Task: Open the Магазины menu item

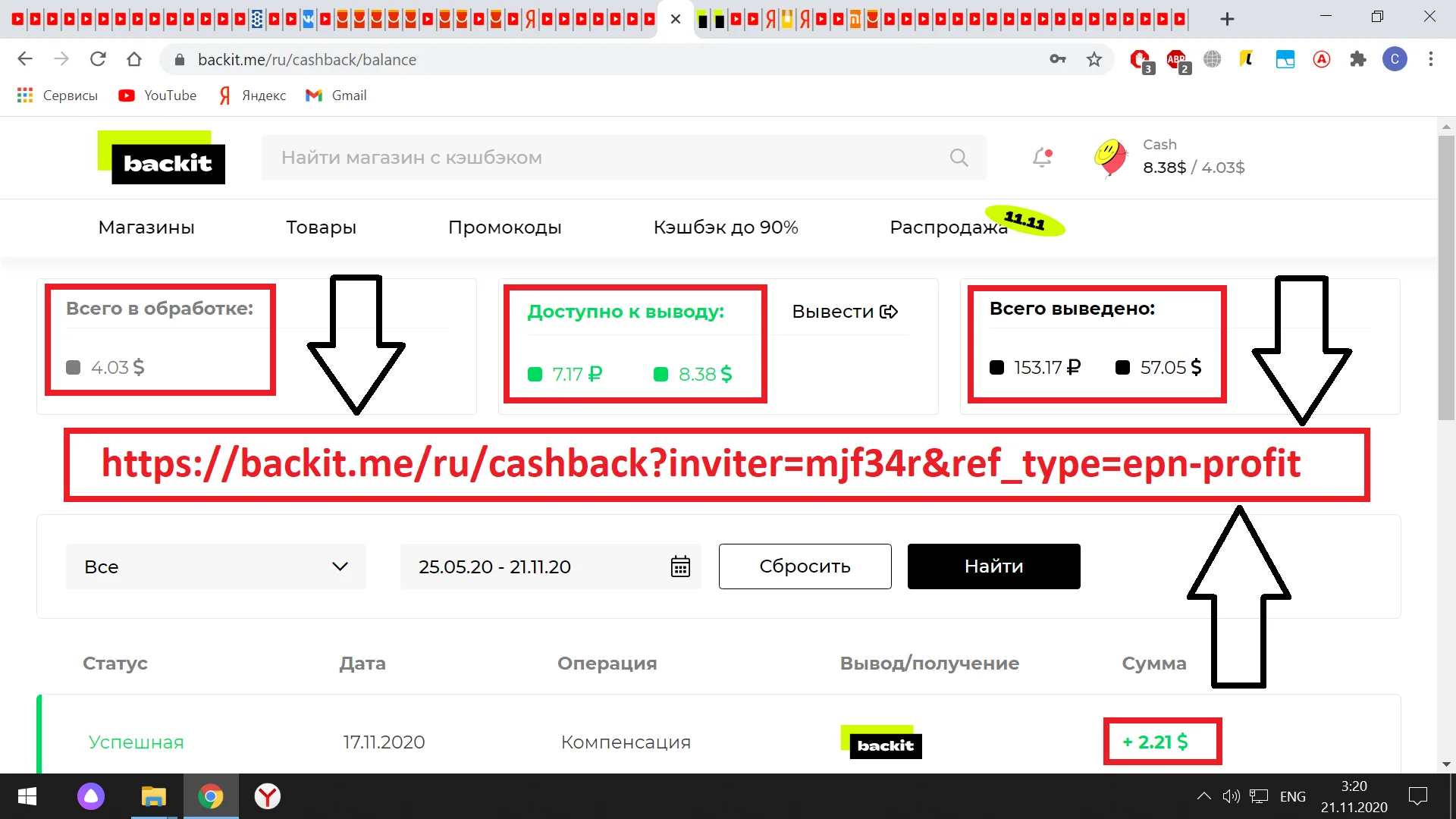Action: click(x=146, y=227)
